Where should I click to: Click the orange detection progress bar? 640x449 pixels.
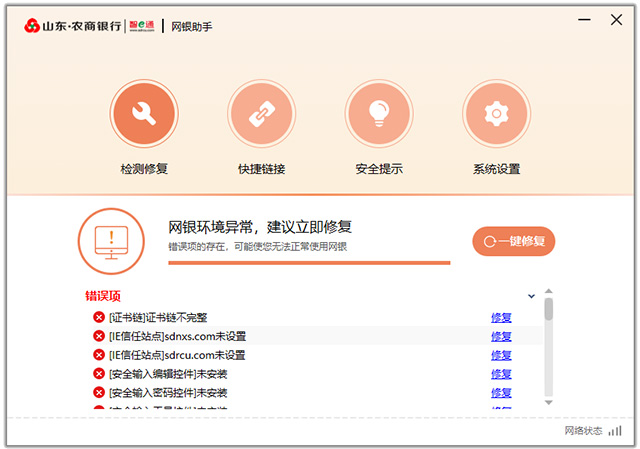tap(308, 263)
